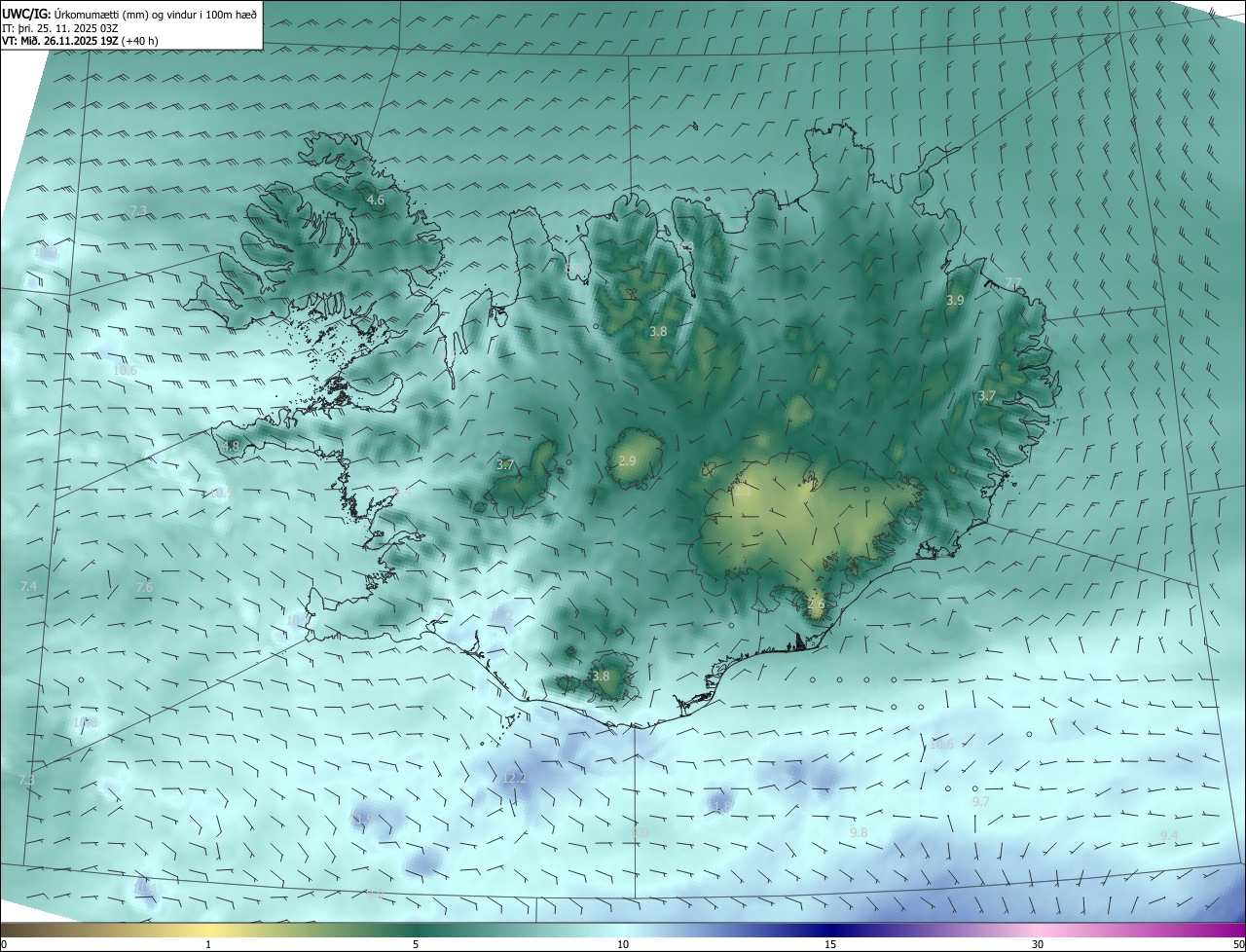
Task: Select the 3.8 value on Mýrdalsjökull glacier
Action: click(601, 677)
